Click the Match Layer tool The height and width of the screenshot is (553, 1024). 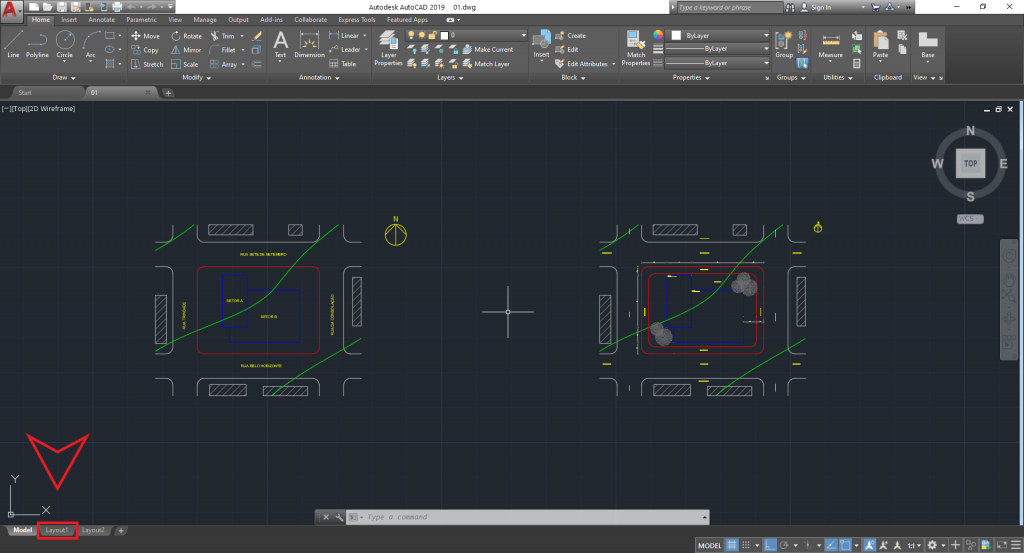click(486, 64)
